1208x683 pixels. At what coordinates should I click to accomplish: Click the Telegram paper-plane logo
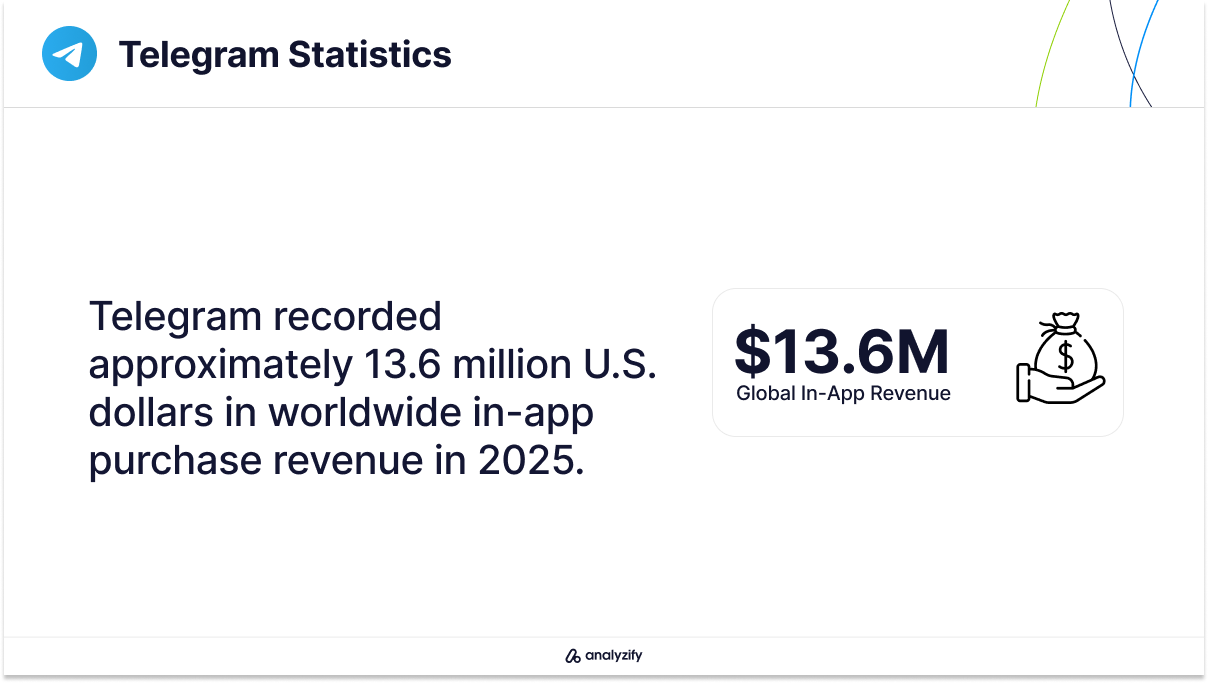pos(69,54)
